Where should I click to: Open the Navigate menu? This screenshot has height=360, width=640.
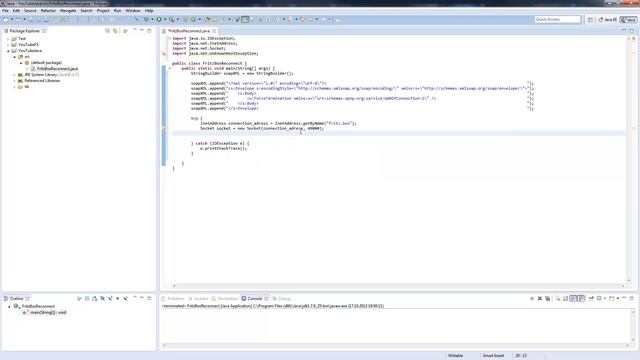coord(68,11)
